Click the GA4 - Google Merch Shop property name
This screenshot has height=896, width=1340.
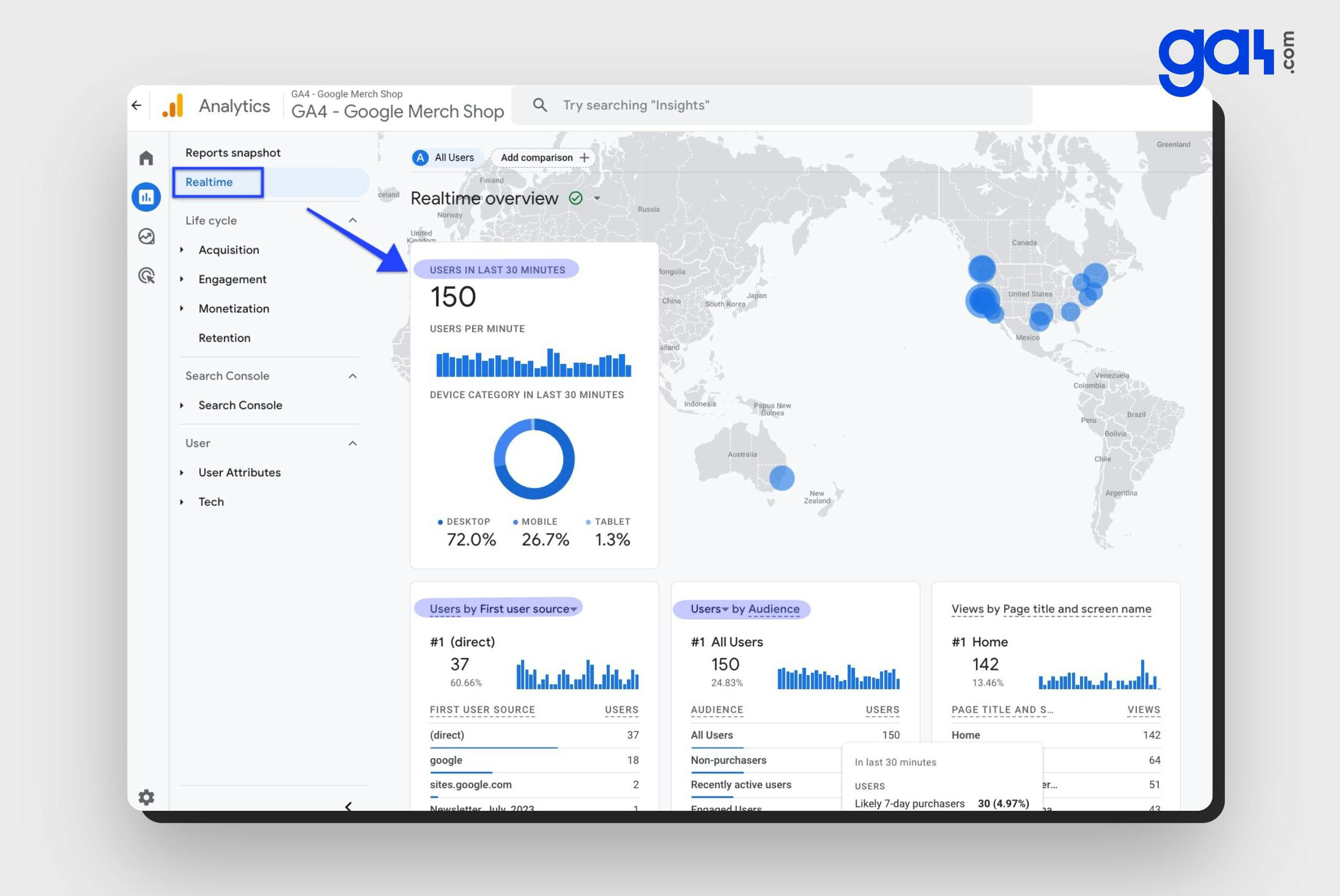coord(398,111)
